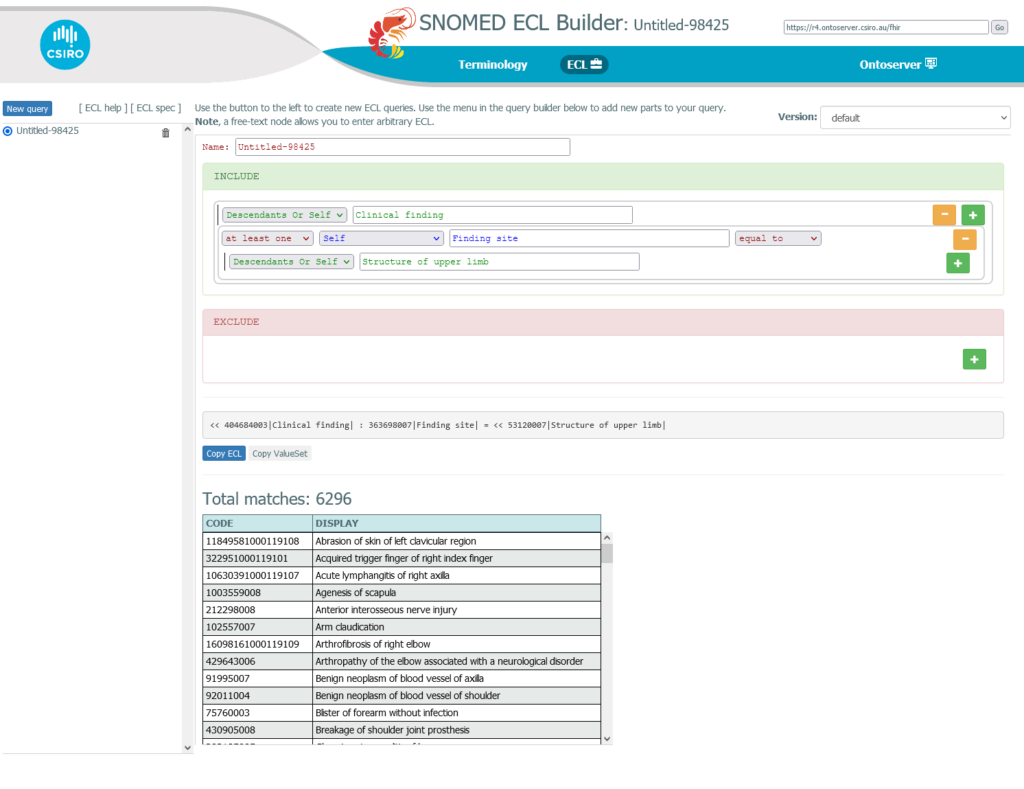Open the Ontoserver menu item
Image resolution: width=1024 pixels, height=789 pixels.
click(898, 64)
